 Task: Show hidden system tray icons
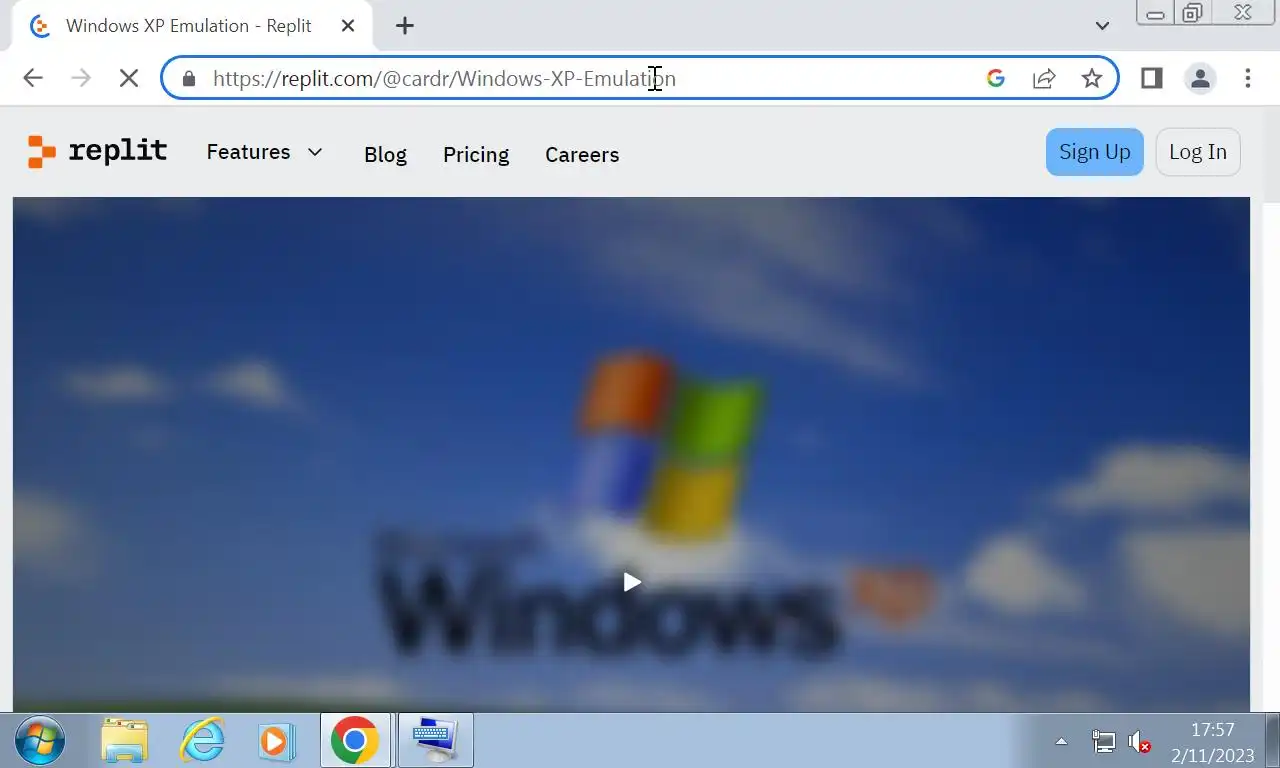tap(1061, 742)
